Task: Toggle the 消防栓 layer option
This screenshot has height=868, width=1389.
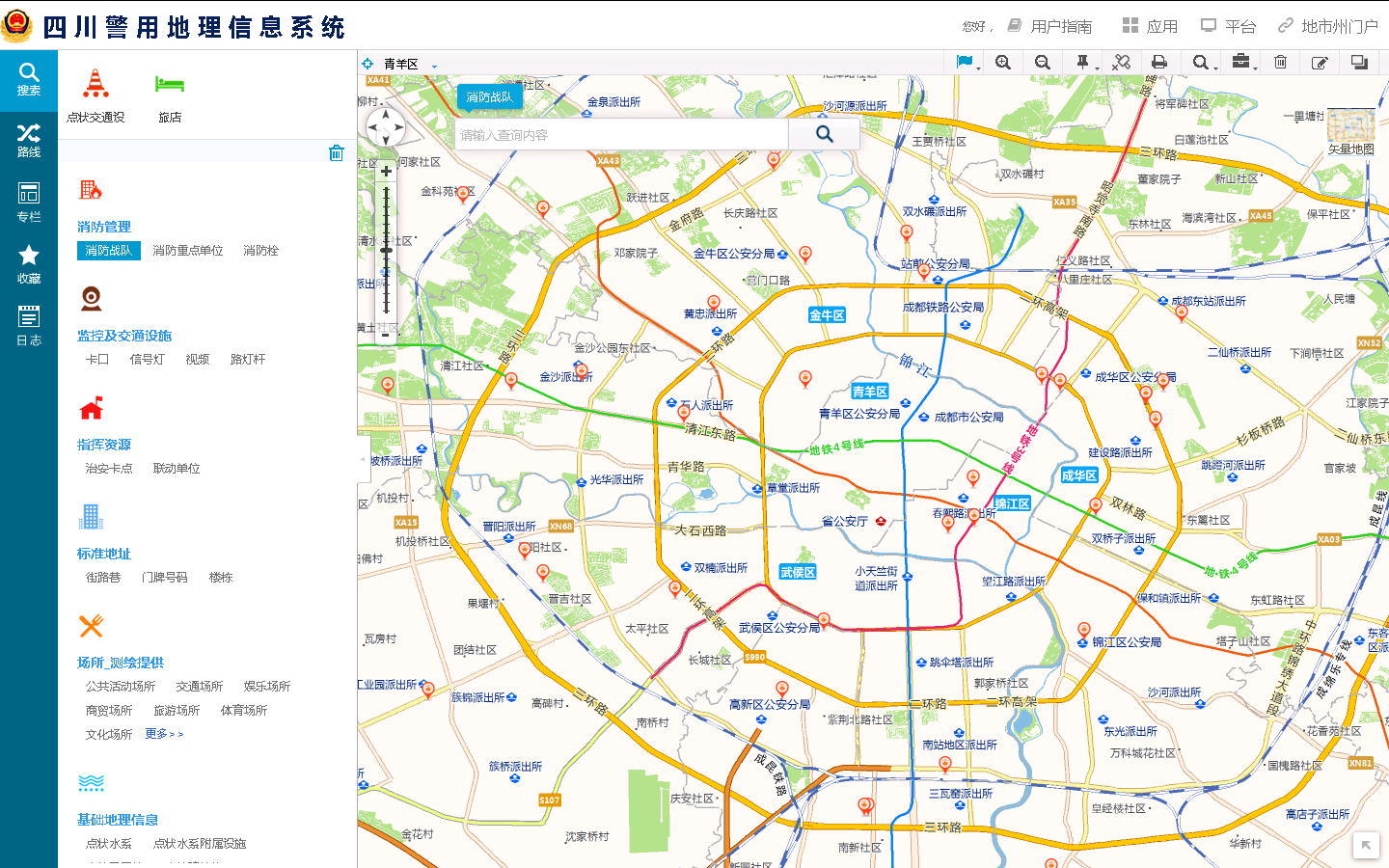Action: click(x=260, y=251)
